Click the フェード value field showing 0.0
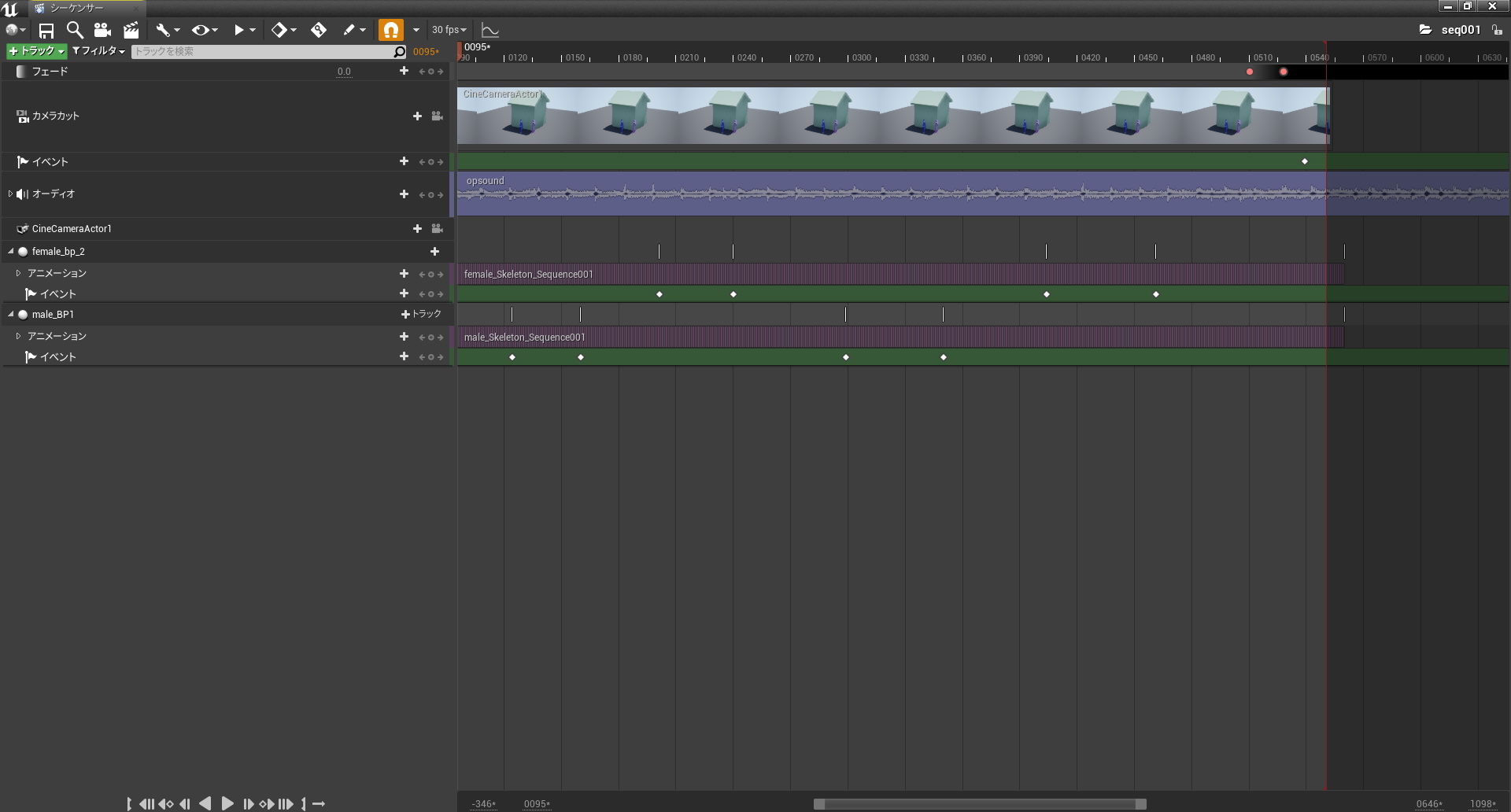The image size is (1511, 812). (344, 71)
